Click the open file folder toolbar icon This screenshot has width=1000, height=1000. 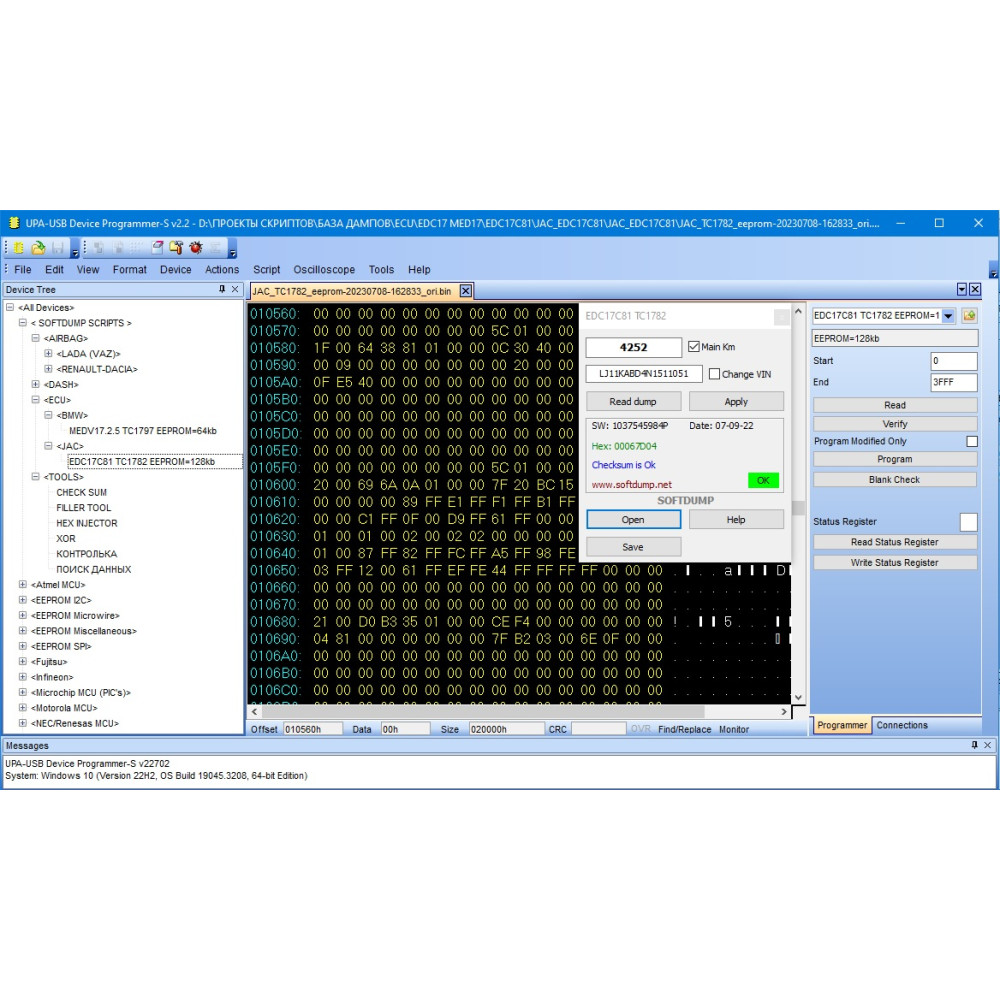tap(38, 247)
